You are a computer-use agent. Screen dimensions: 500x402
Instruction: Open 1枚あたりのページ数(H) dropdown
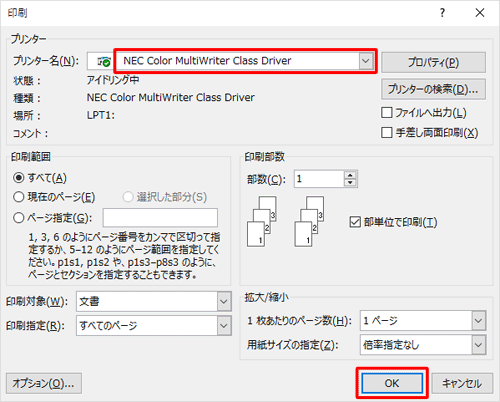click(478, 321)
